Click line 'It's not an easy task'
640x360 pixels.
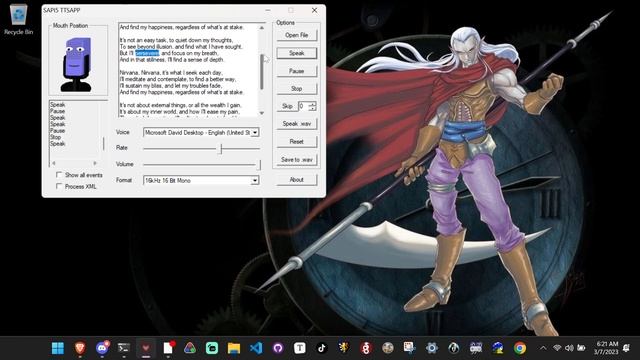[x=176, y=40]
